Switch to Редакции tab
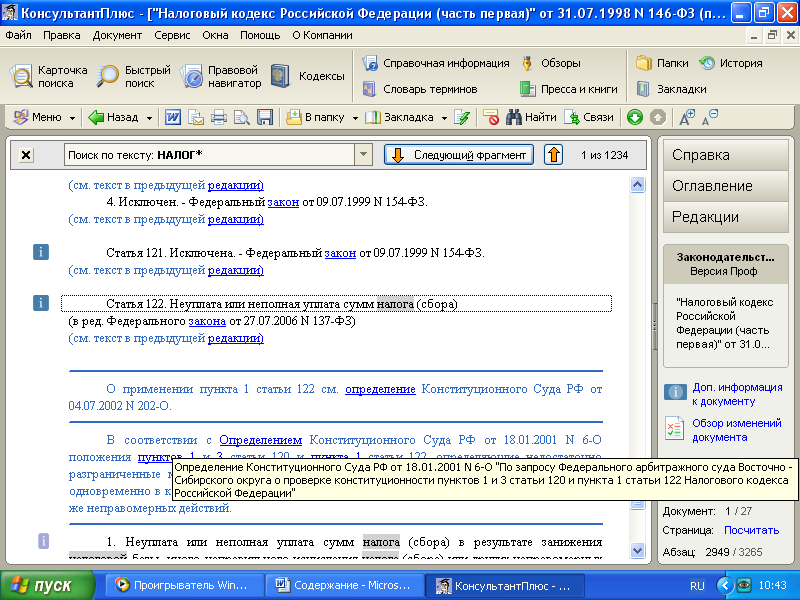800x600 pixels. pos(726,217)
